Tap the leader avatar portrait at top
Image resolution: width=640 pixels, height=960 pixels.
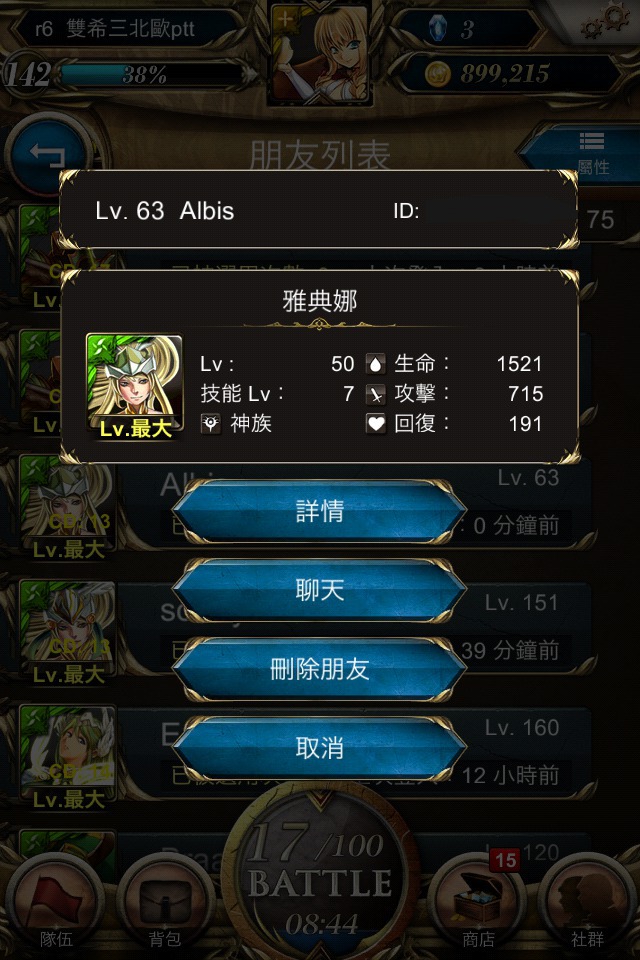pos(320,53)
